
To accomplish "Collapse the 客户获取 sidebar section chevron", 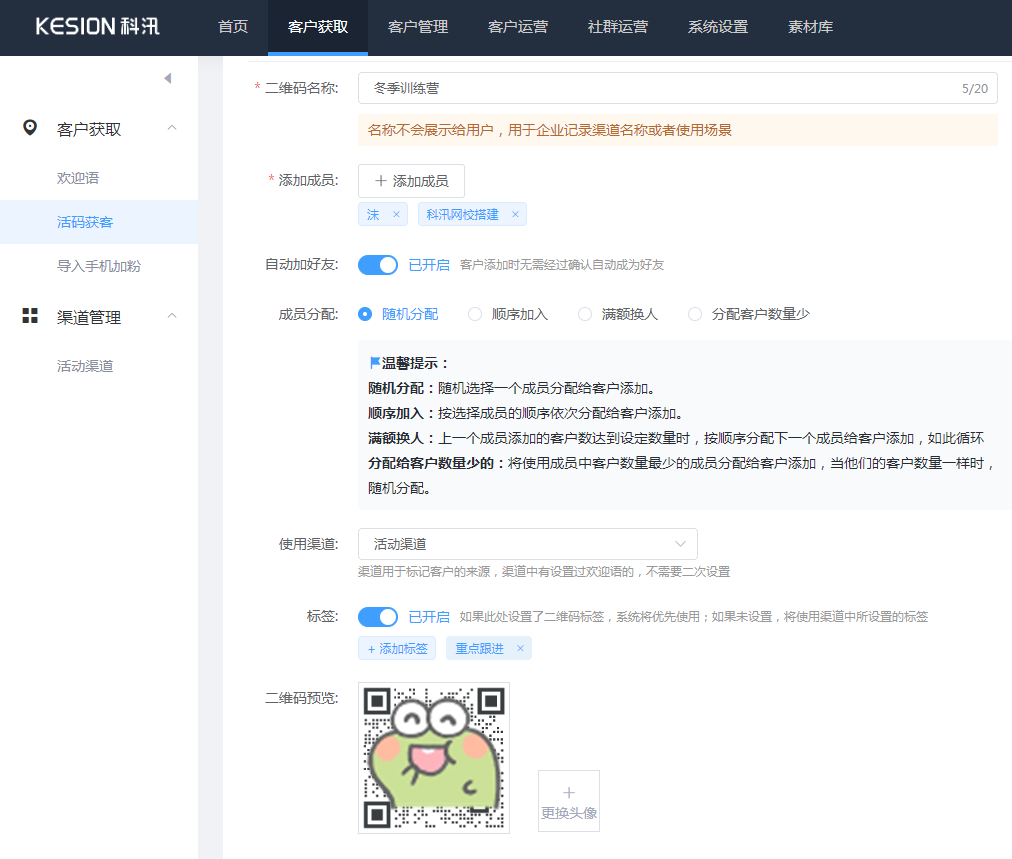I will [x=172, y=128].
